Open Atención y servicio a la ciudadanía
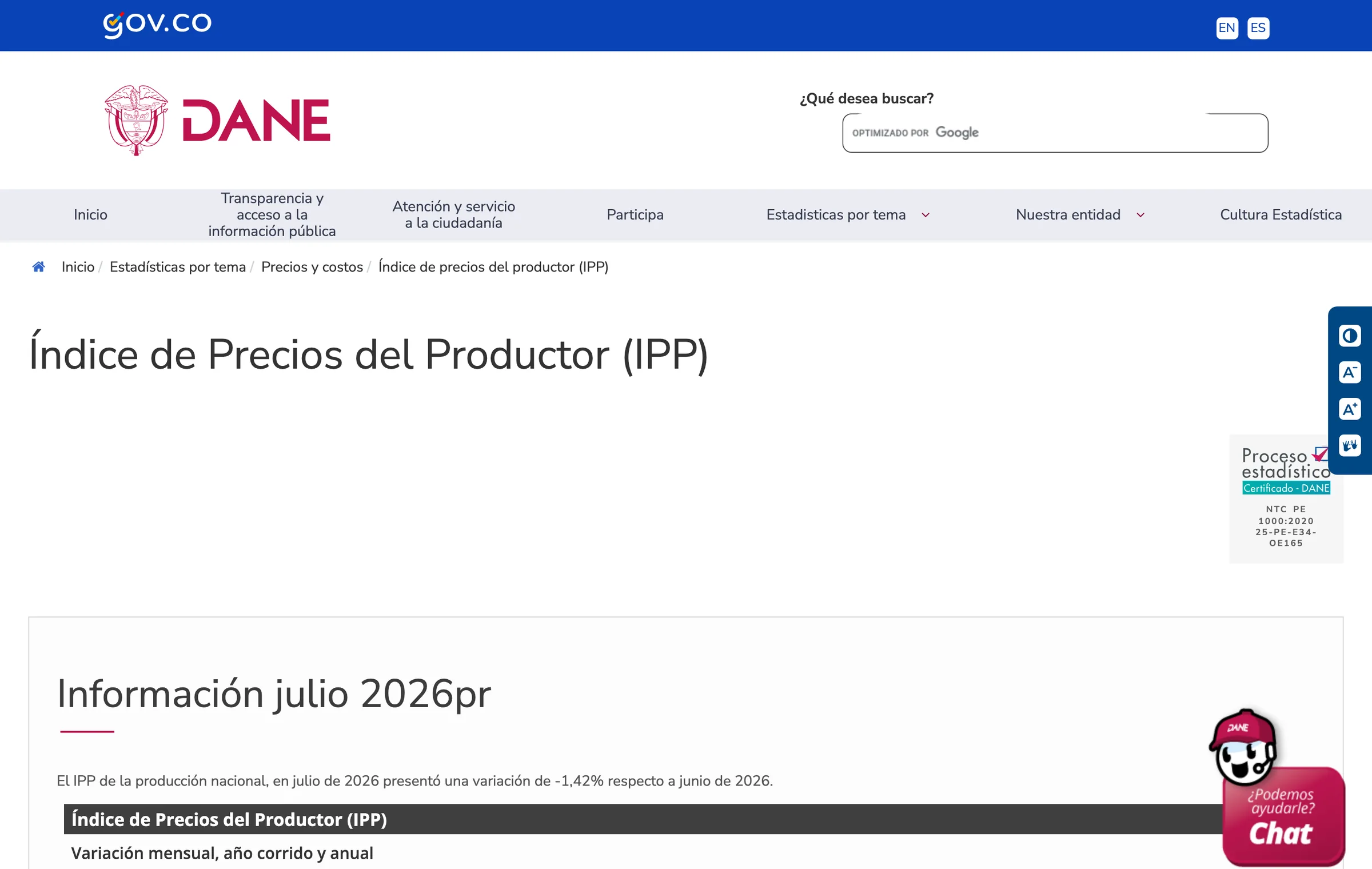Screen dimensions: 1372x869 click(454, 215)
